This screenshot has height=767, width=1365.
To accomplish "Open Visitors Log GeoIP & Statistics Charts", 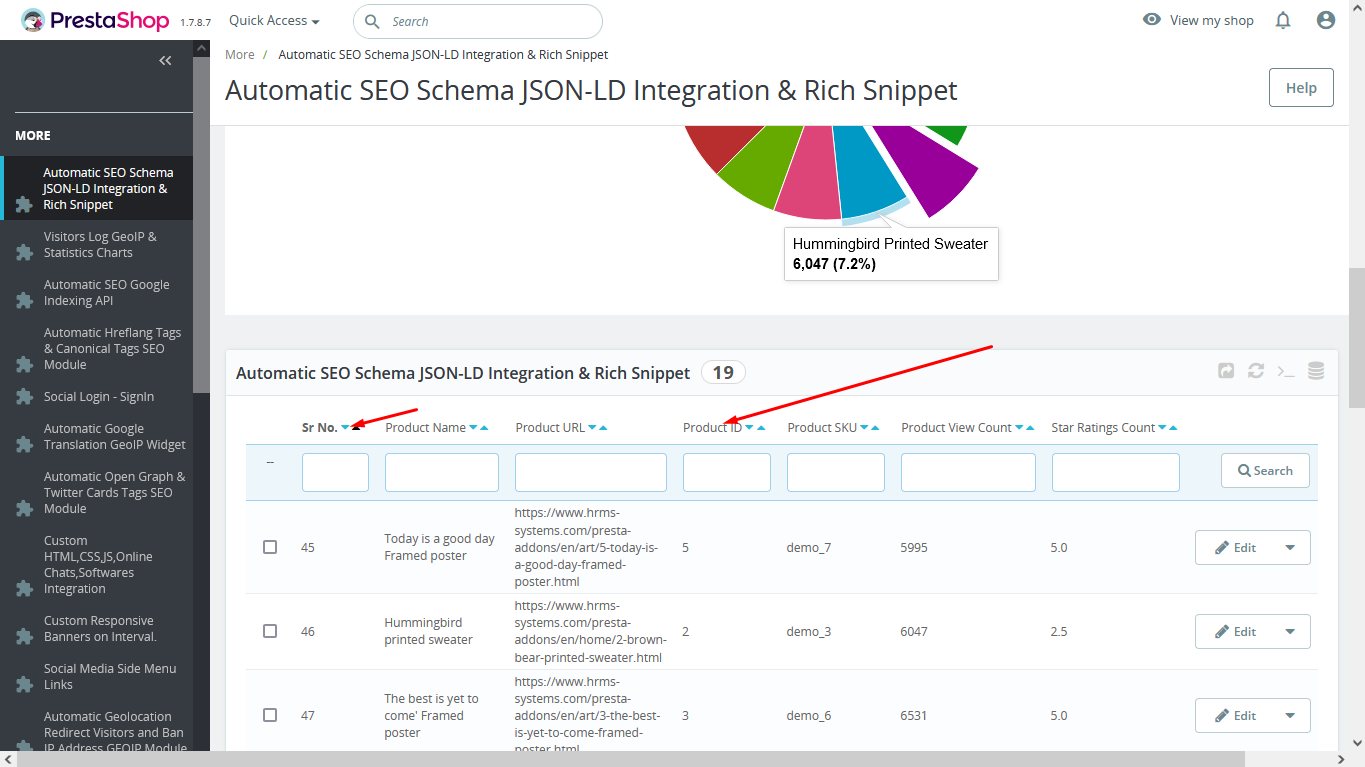I will (98, 244).
